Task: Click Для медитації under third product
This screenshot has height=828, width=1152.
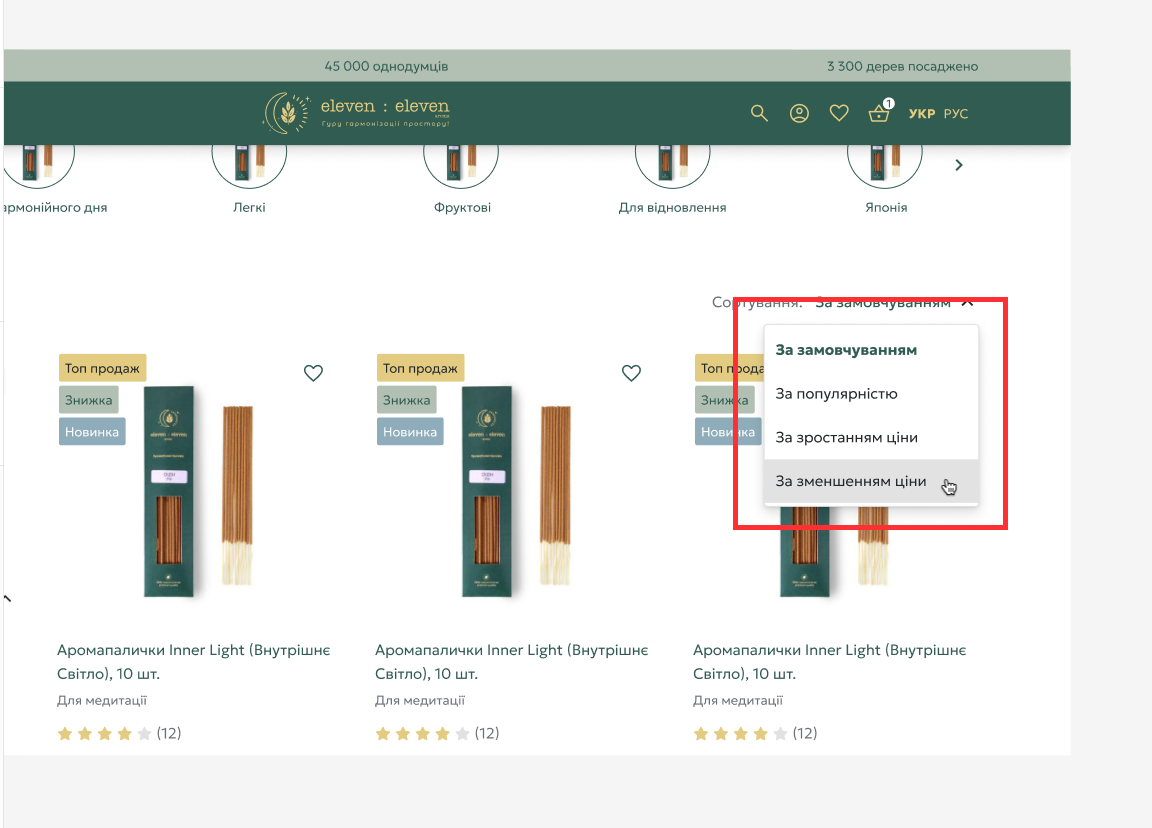Action: (738, 701)
